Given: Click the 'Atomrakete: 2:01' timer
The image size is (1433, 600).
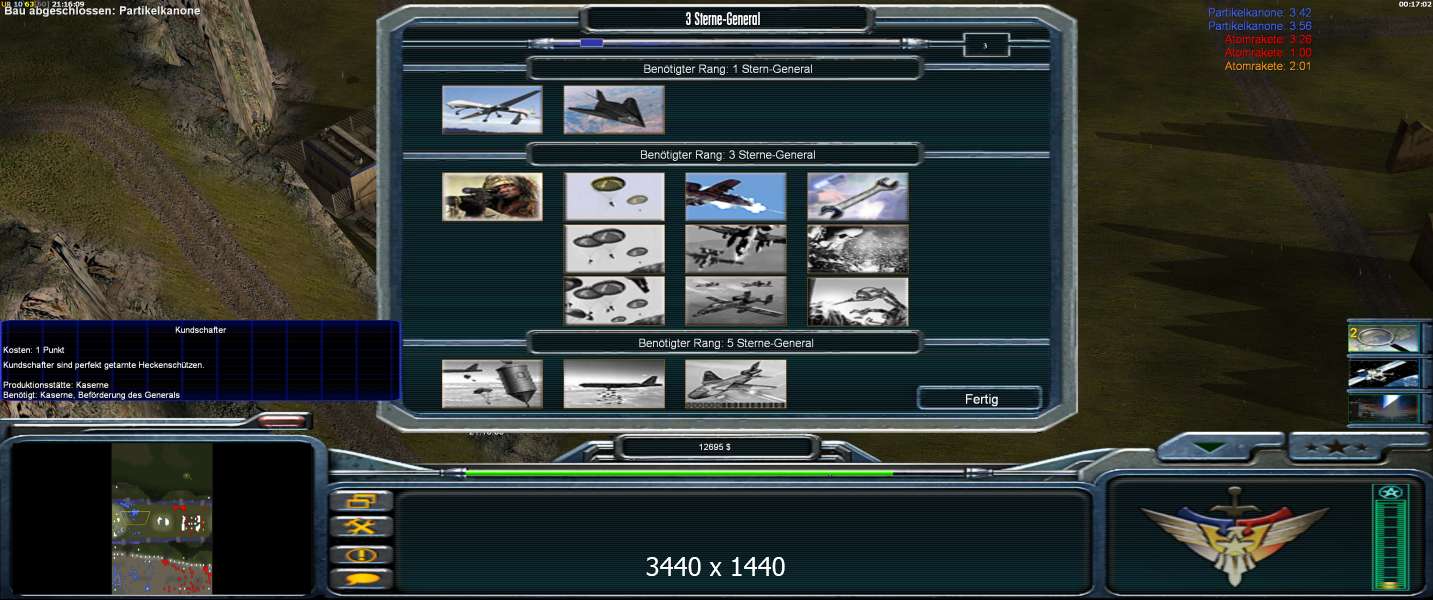Looking at the screenshot, I should [1267, 66].
